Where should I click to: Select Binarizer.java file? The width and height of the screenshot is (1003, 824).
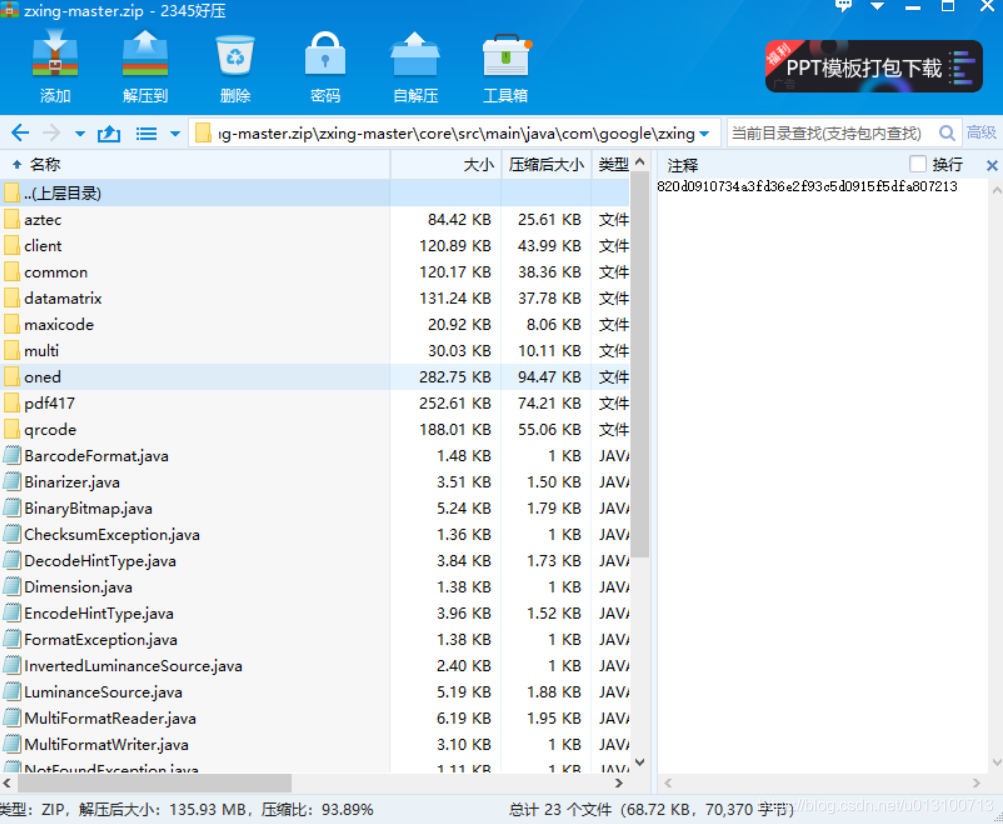[315, 482]
